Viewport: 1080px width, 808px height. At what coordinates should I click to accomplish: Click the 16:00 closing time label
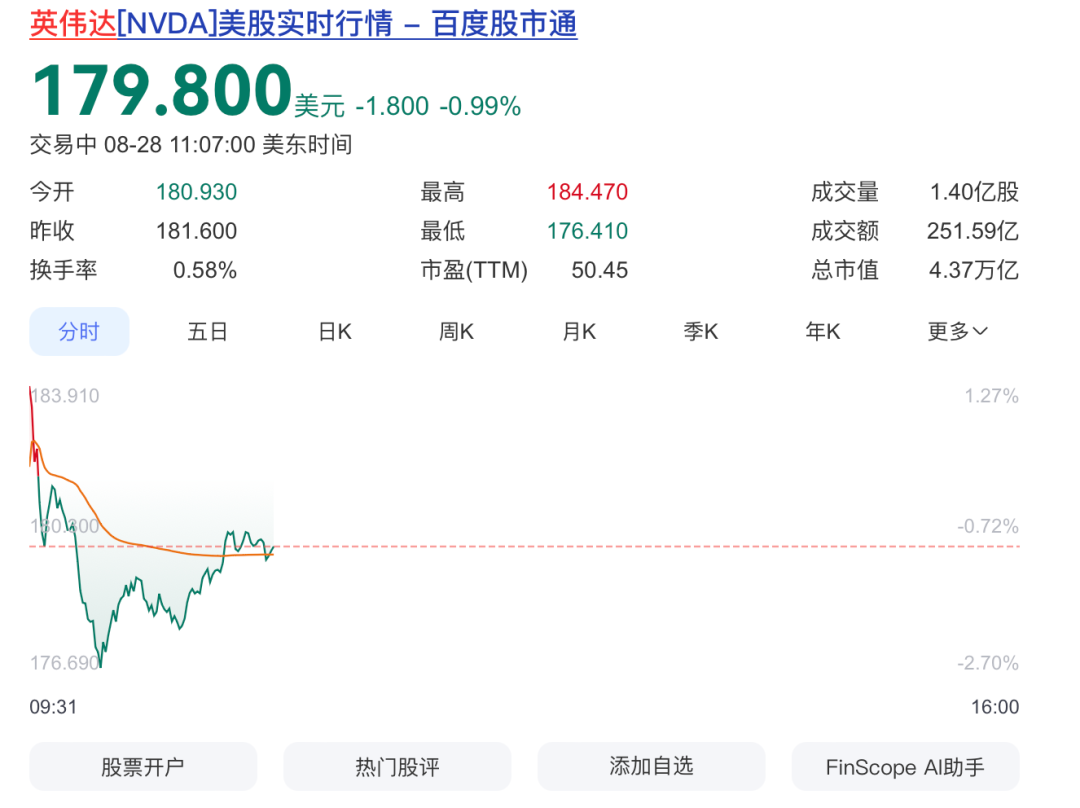tap(995, 707)
